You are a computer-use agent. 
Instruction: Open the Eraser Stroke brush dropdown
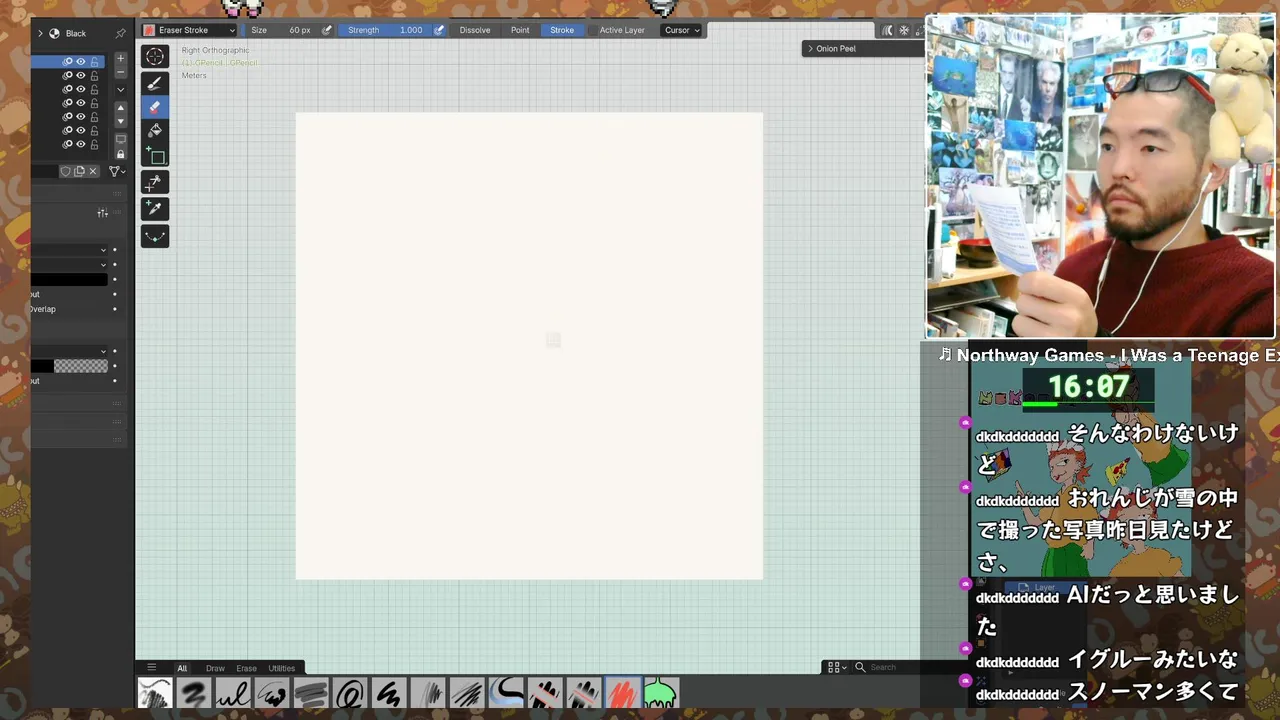point(189,30)
